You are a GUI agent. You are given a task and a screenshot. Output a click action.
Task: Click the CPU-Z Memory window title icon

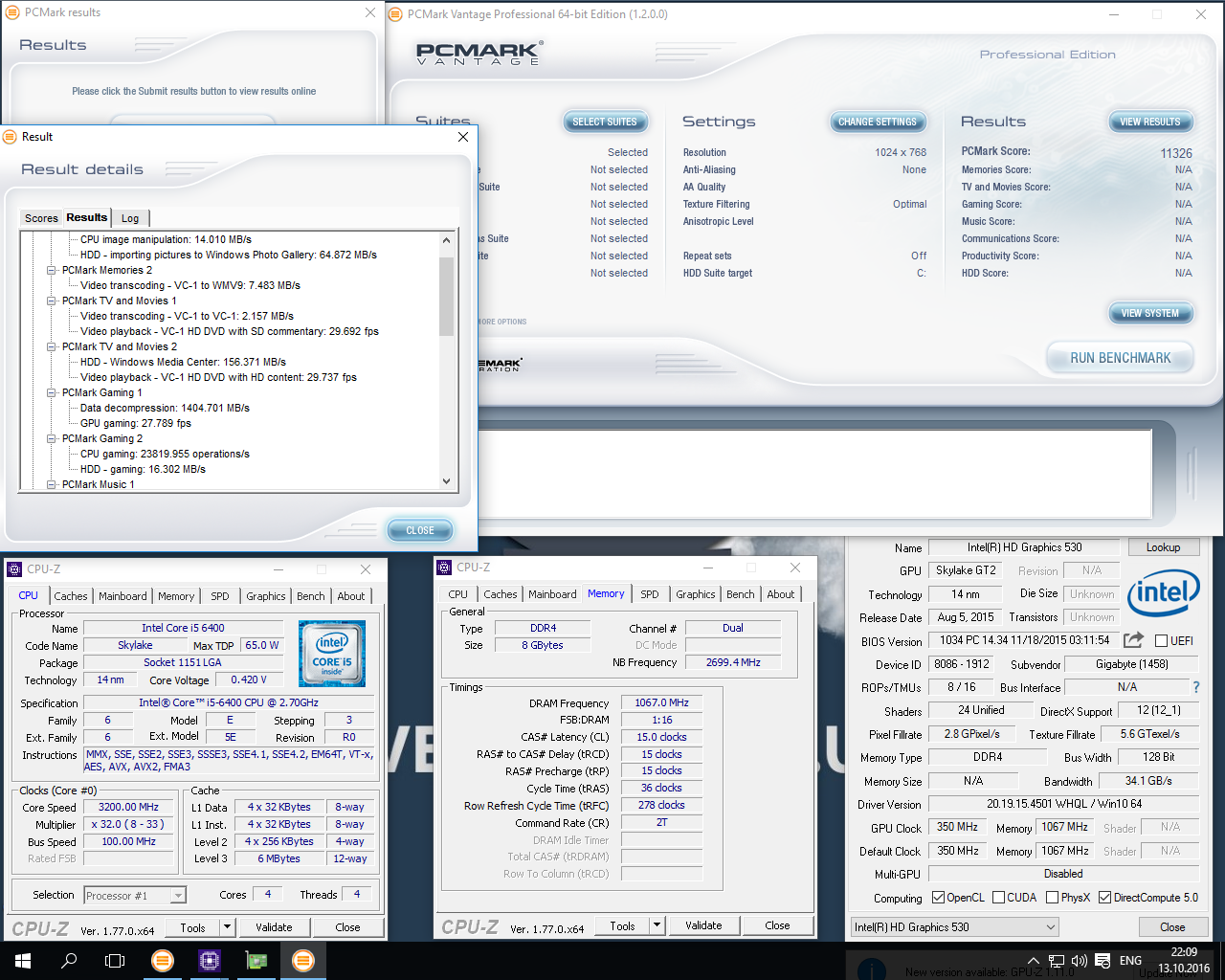[x=444, y=568]
